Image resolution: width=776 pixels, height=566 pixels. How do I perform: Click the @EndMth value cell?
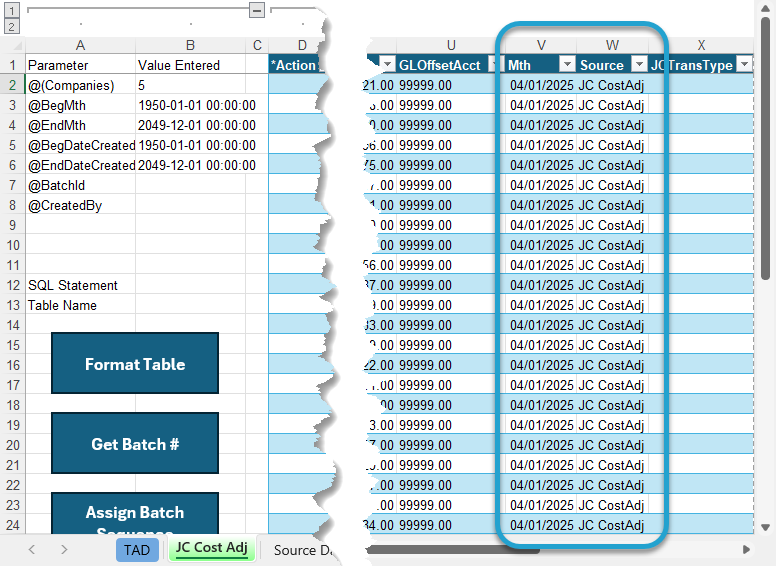[x=190, y=125]
